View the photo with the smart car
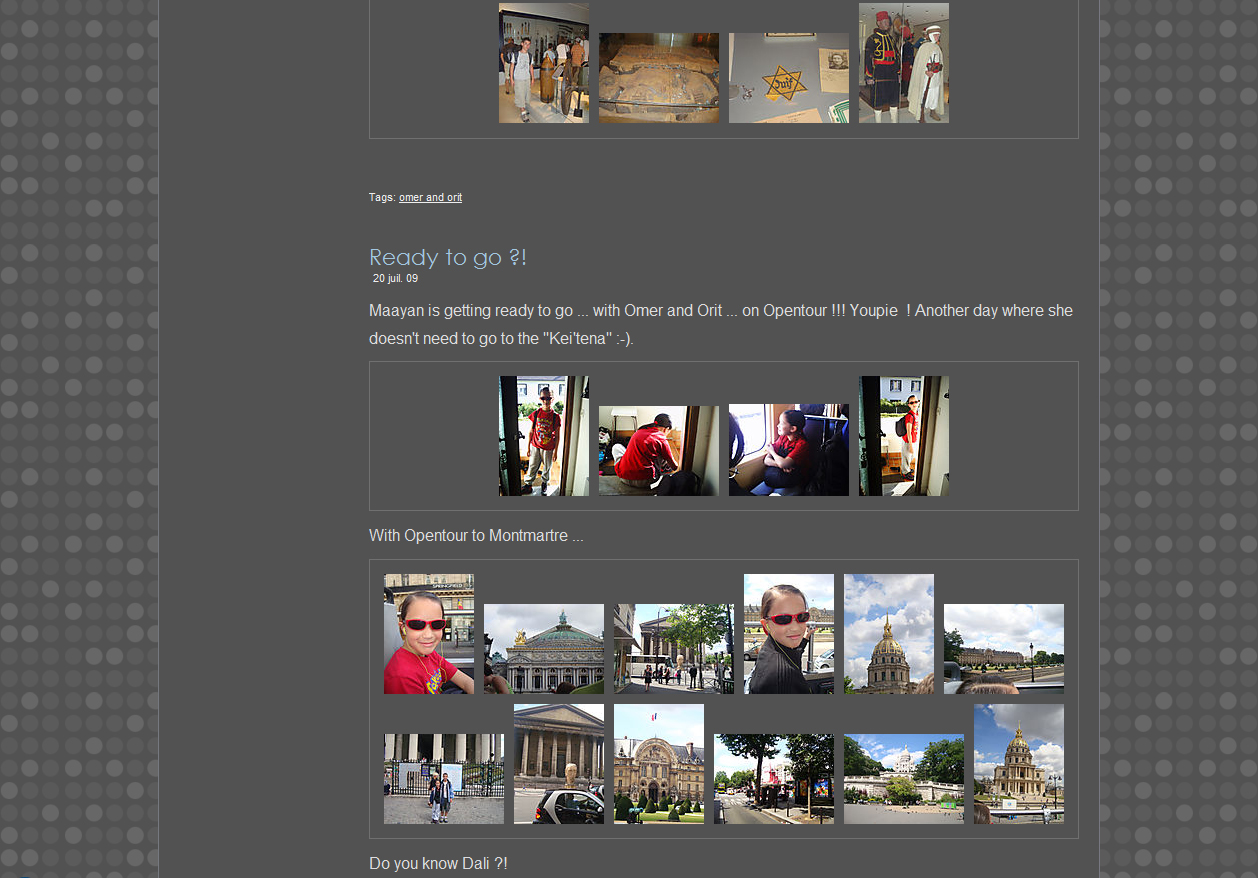 tap(558, 764)
